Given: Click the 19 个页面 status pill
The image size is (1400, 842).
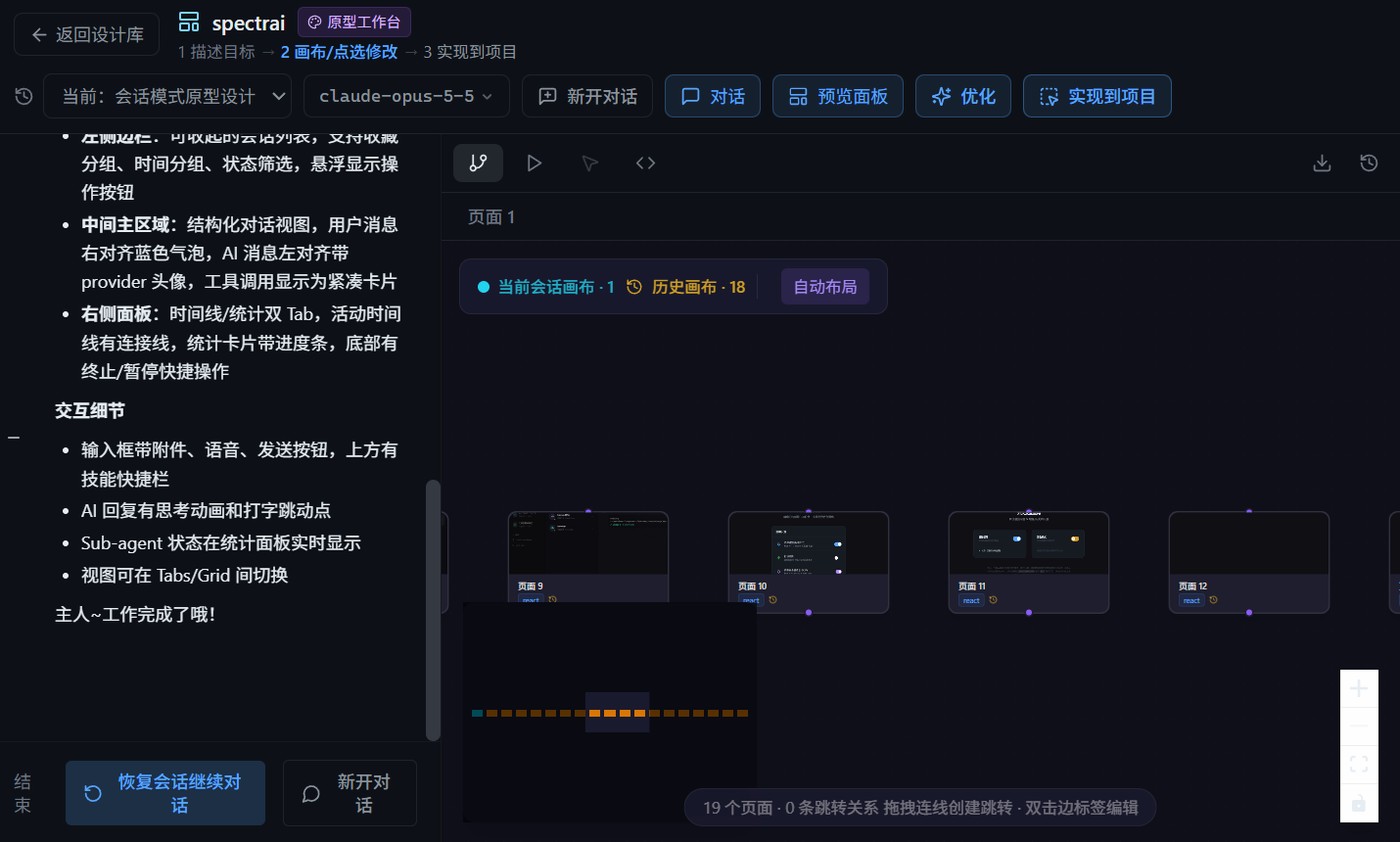Looking at the screenshot, I should click(x=920, y=808).
